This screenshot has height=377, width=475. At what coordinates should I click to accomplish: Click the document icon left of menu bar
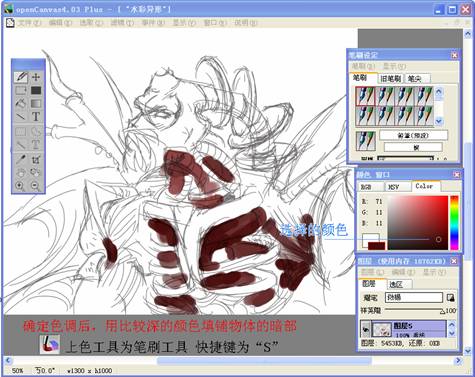click(10, 23)
